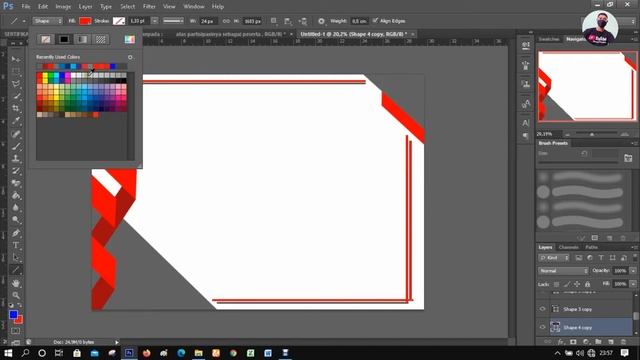This screenshot has width=640, height=360.
Task: Select the Lasso tool
Action: (x=16, y=84)
